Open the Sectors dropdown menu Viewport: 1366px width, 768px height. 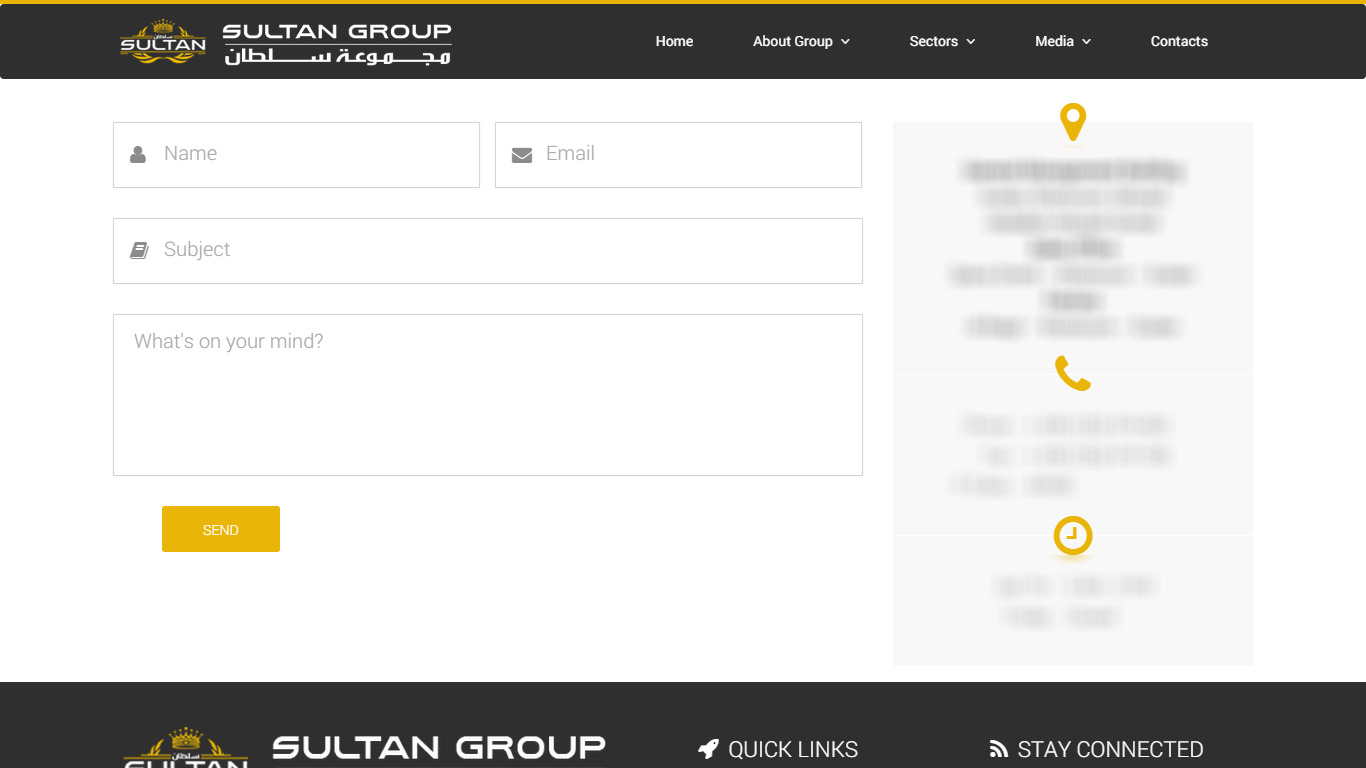(942, 41)
